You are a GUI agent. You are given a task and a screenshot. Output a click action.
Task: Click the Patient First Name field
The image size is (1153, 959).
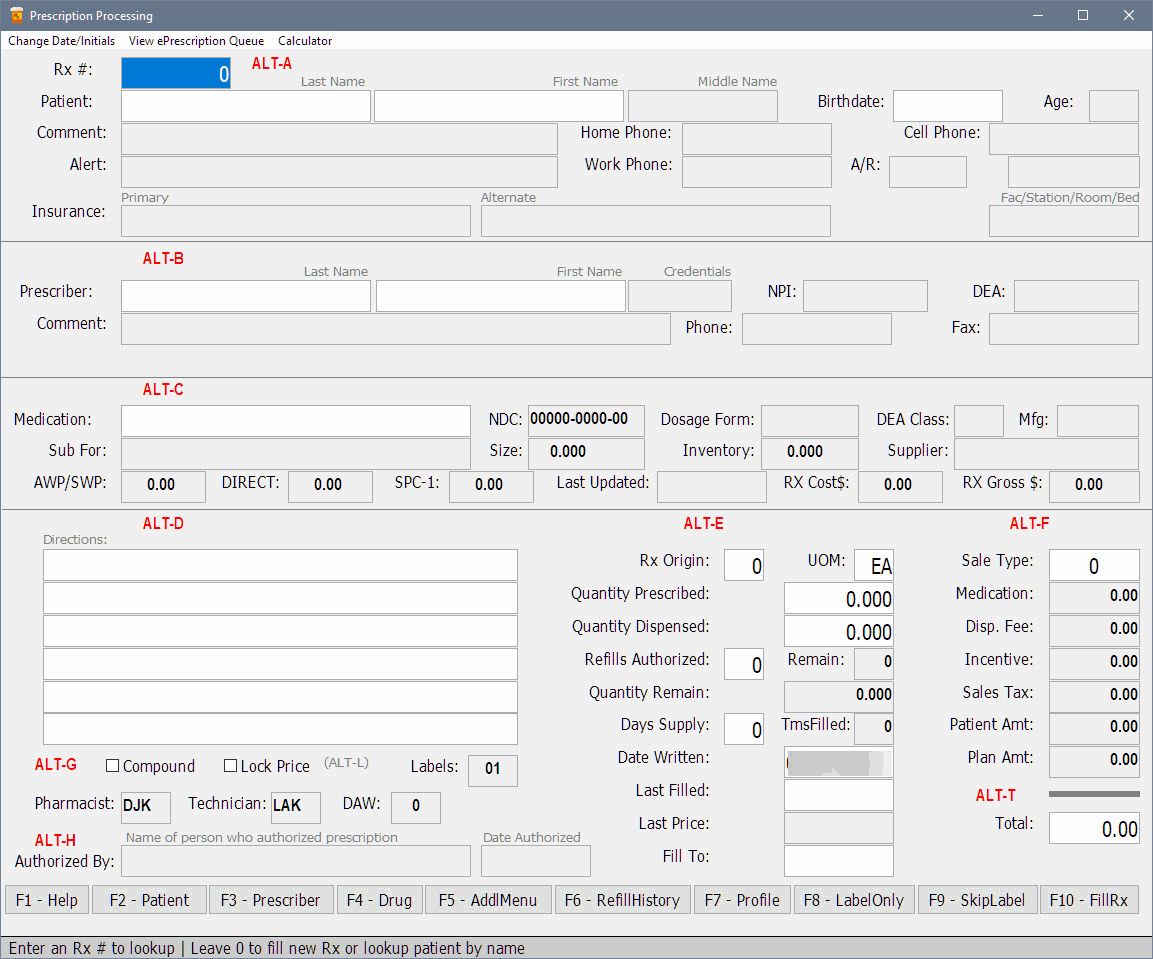click(x=499, y=106)
